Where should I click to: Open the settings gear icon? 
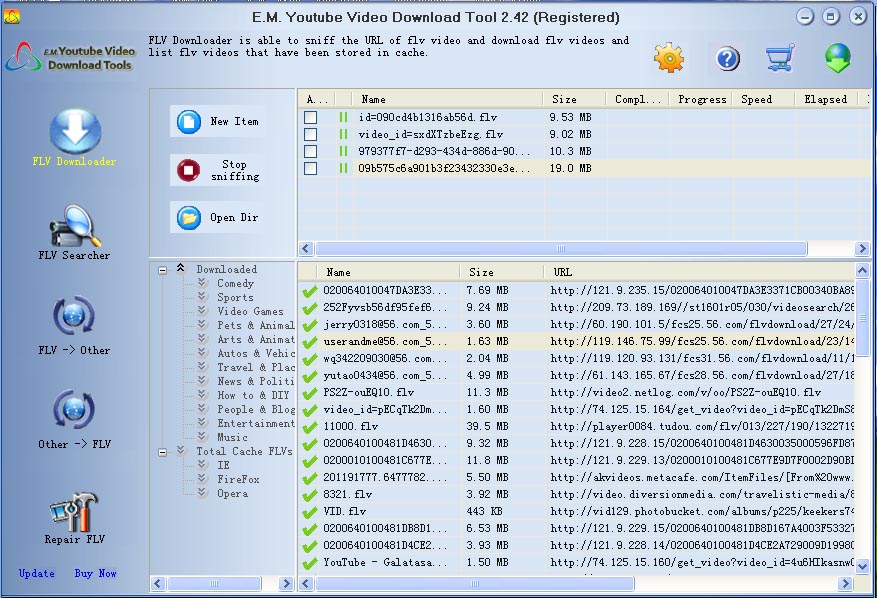tap(668, 57)
